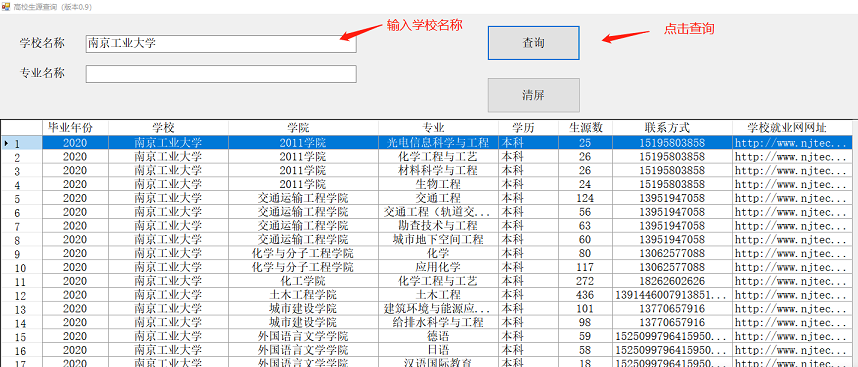Viewport: 858px width, 367px height.
Task: Sort by the 学历 column header
Action: (x=529, y=128)
